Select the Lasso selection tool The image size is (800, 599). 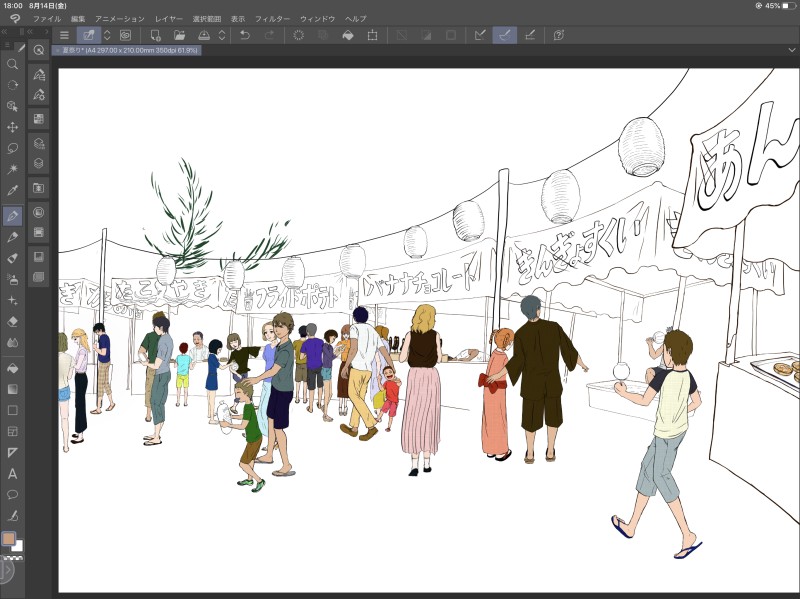pyautogui.click(x=13, y=148)
